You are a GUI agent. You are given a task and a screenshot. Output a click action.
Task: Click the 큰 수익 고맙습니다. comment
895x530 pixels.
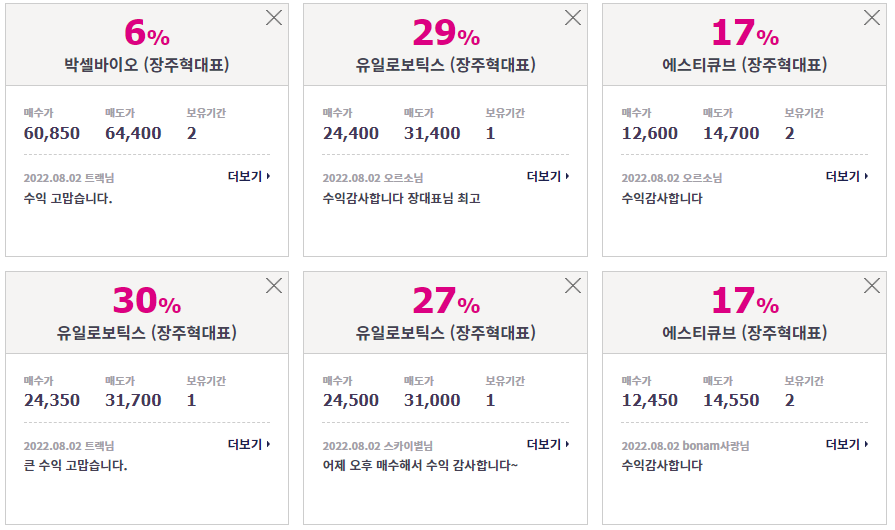pos(75,466)
